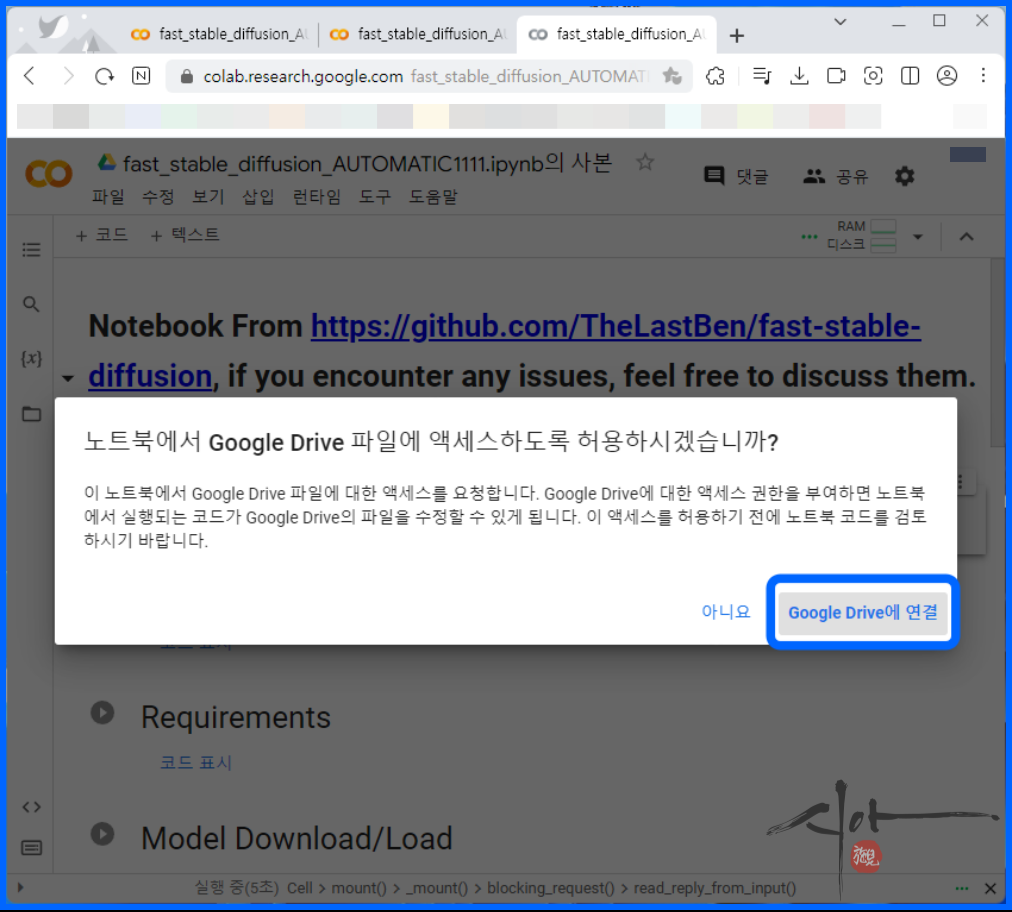Toggle the browser side panel icon
This screenshot has height=912, width=1012.
coord(910,76)
